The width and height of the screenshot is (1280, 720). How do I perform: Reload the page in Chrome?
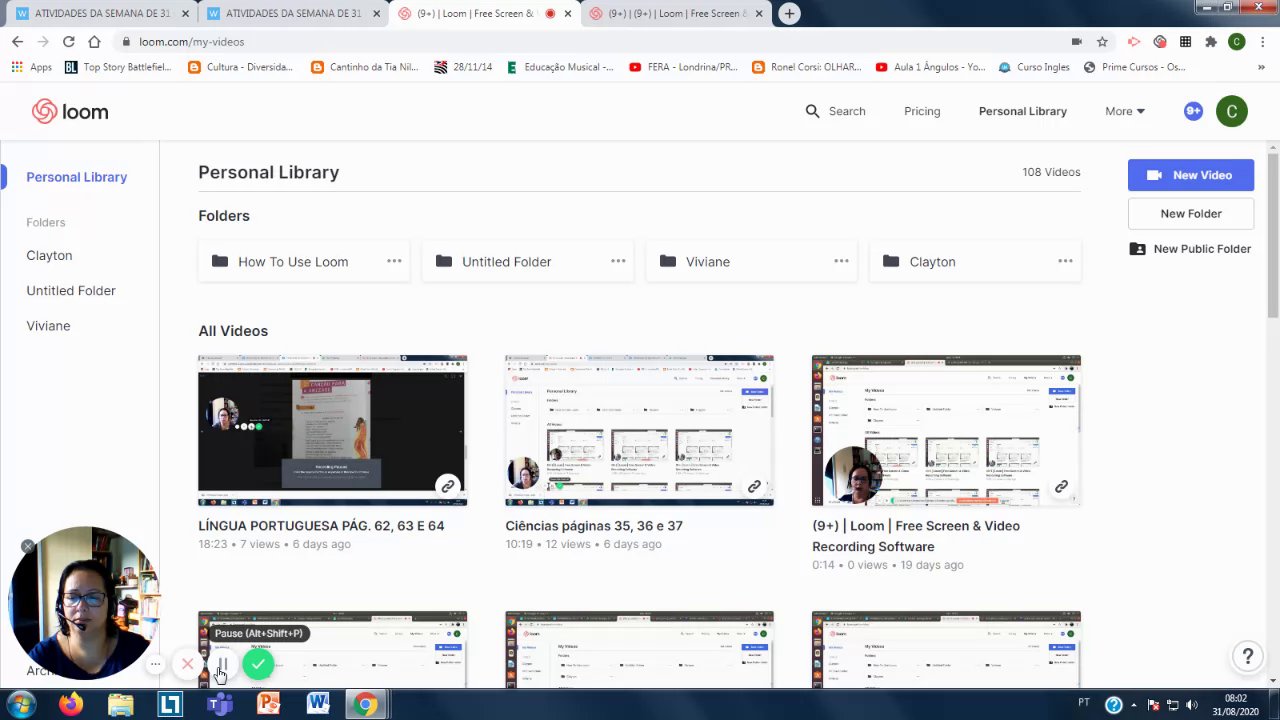pyautogui.click(x=68, y=42)
